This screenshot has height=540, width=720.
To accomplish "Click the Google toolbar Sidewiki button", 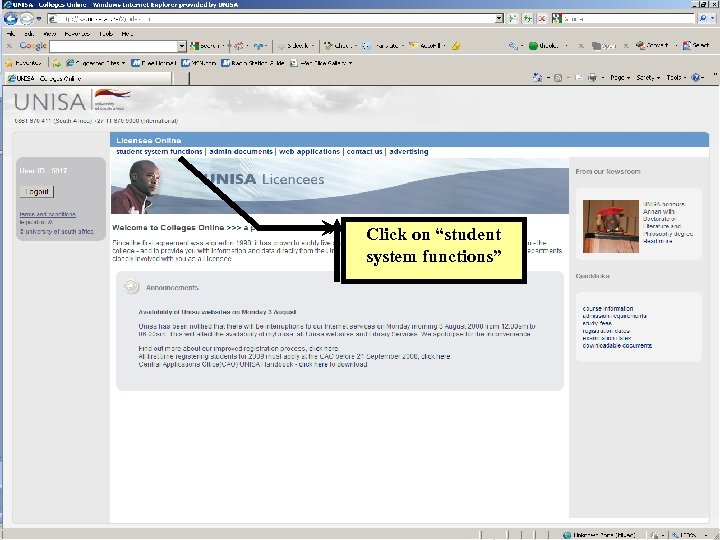I will click(296, 46).
